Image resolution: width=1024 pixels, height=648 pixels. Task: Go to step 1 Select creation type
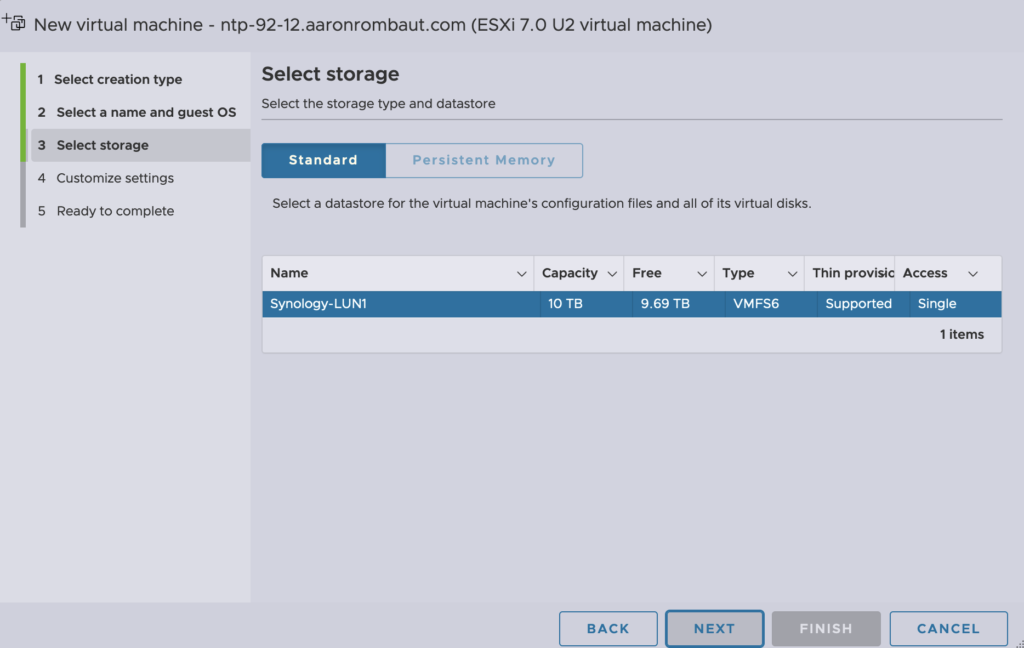tap(118, 79)
